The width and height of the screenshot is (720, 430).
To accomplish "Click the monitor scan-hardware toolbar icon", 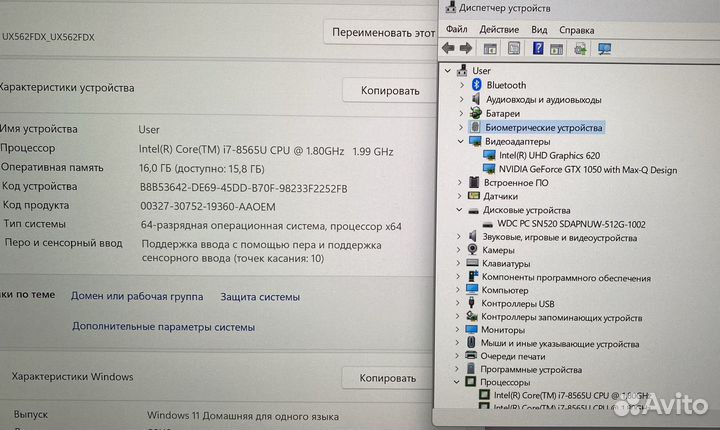I will click(x=605, y=48).
